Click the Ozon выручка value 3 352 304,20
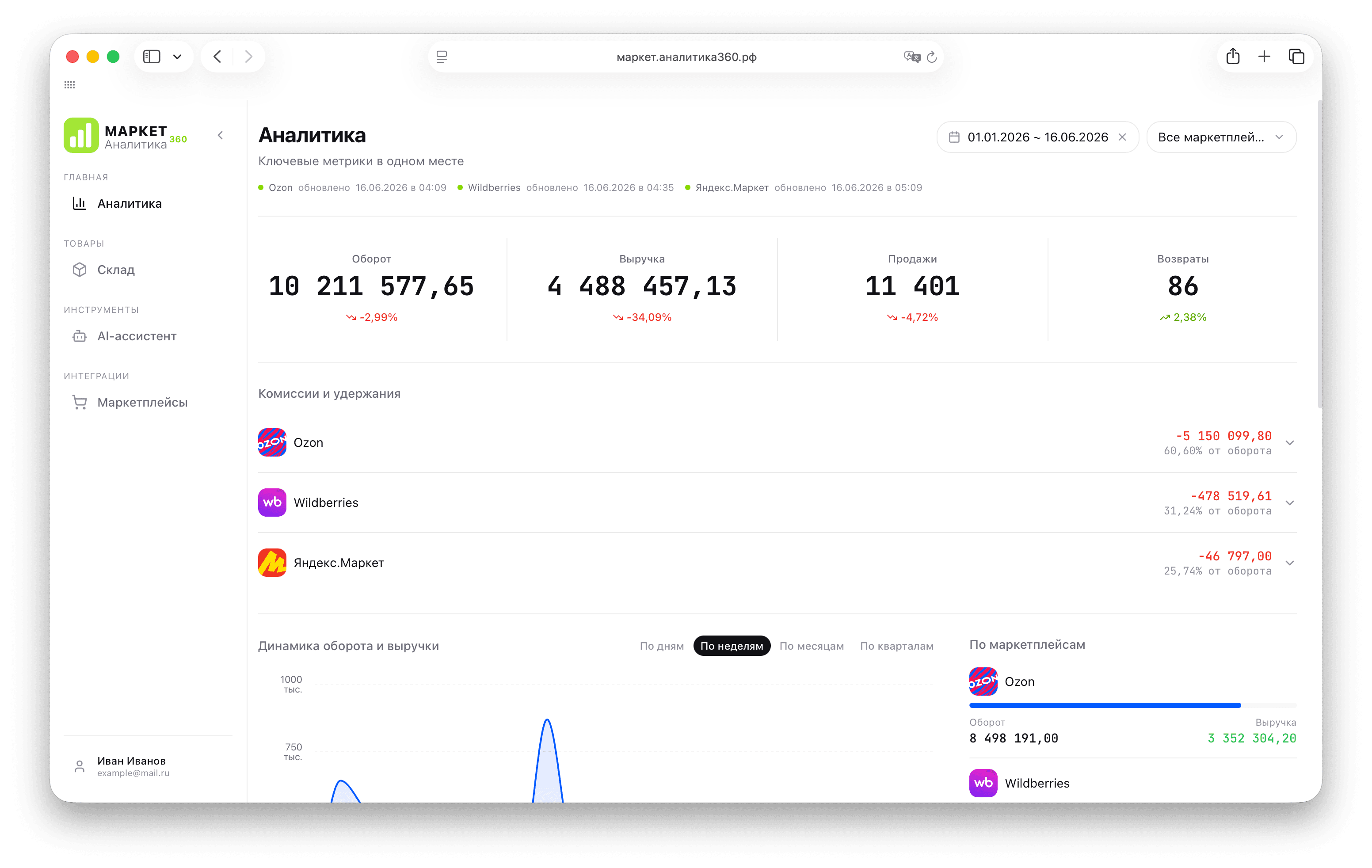The image size is (1372, 868). pyautogui.click(x=1252, y=738)
